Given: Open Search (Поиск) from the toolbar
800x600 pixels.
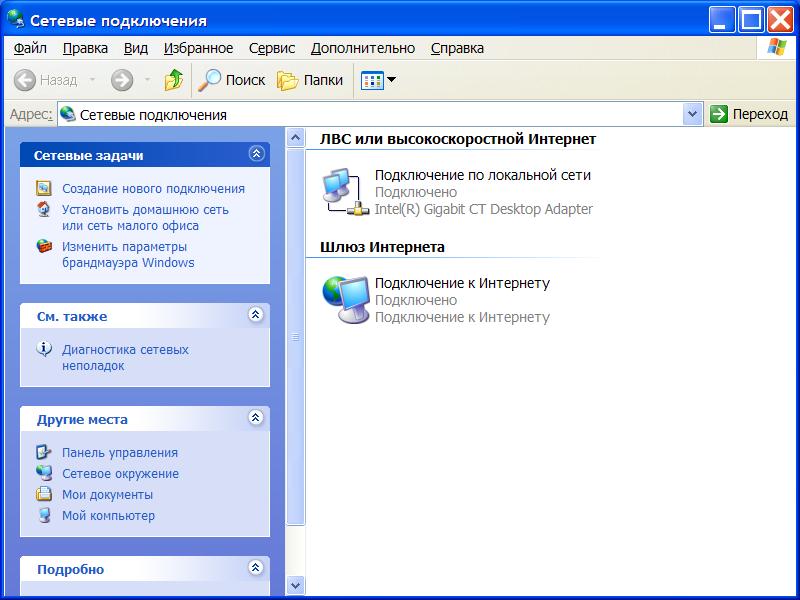Looking at the screenshot, I should click(x=231, y=80).
